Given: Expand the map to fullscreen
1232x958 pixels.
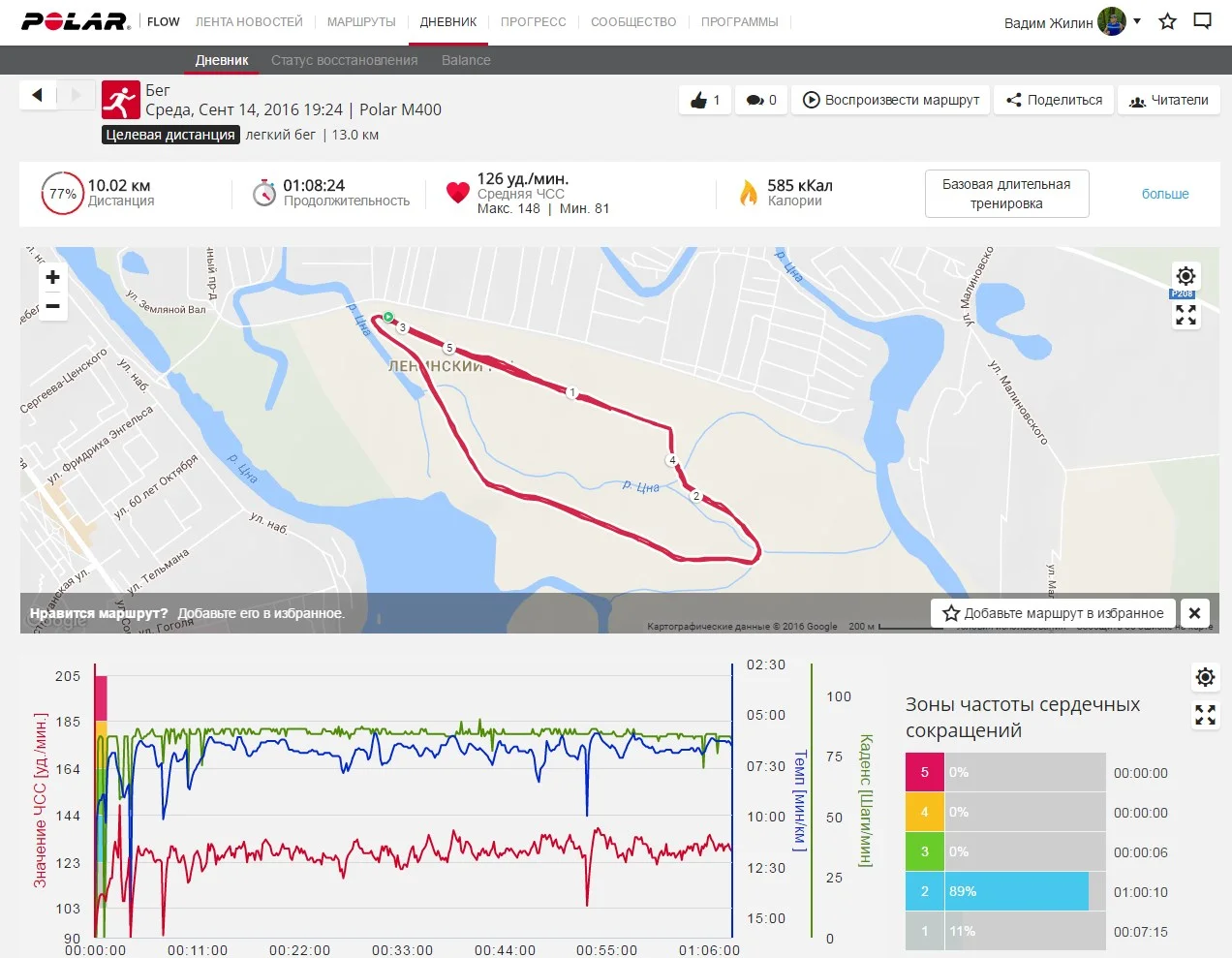Looking at the screenshot, I should 1186,315.
